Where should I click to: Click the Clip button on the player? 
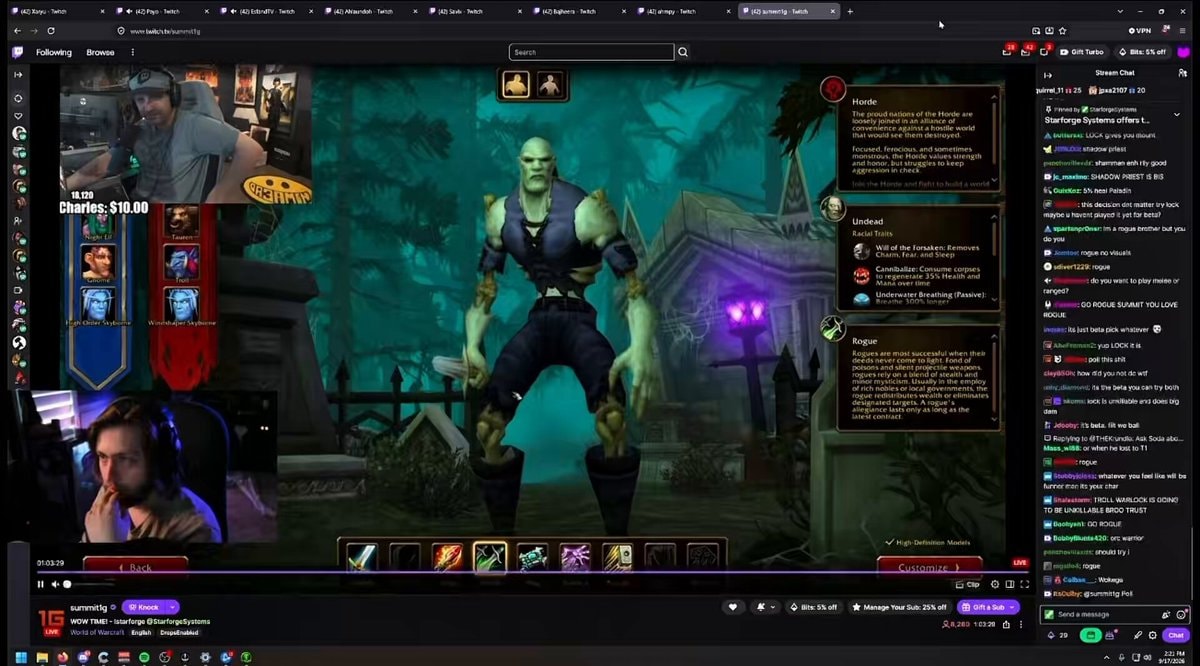(x=968, y=584)
